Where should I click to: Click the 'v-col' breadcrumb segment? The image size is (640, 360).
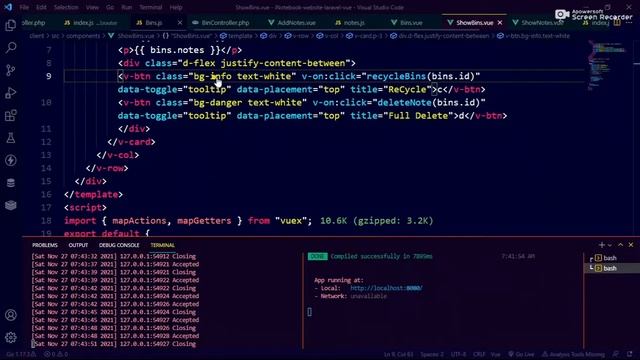pyautogui.click(x=331, y=36)
